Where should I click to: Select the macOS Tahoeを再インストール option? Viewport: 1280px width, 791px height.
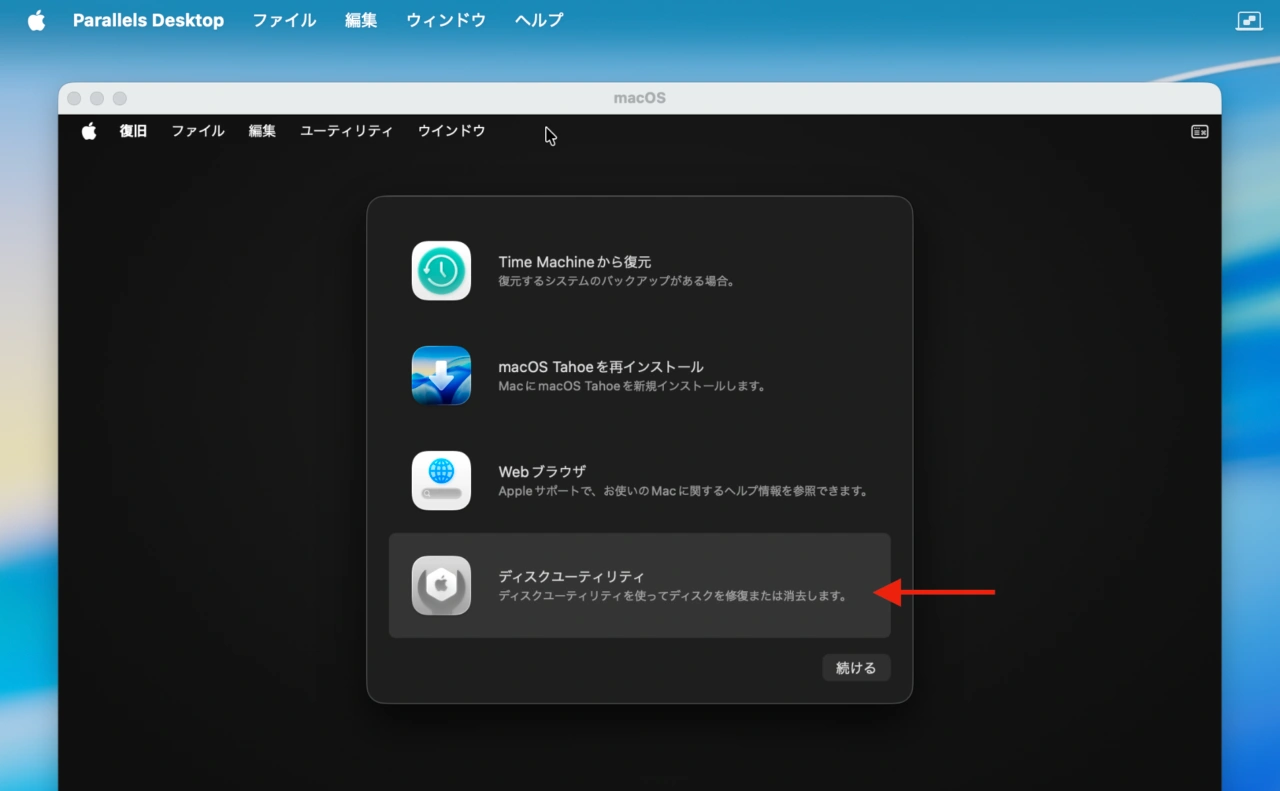click(x=639, y=375)
